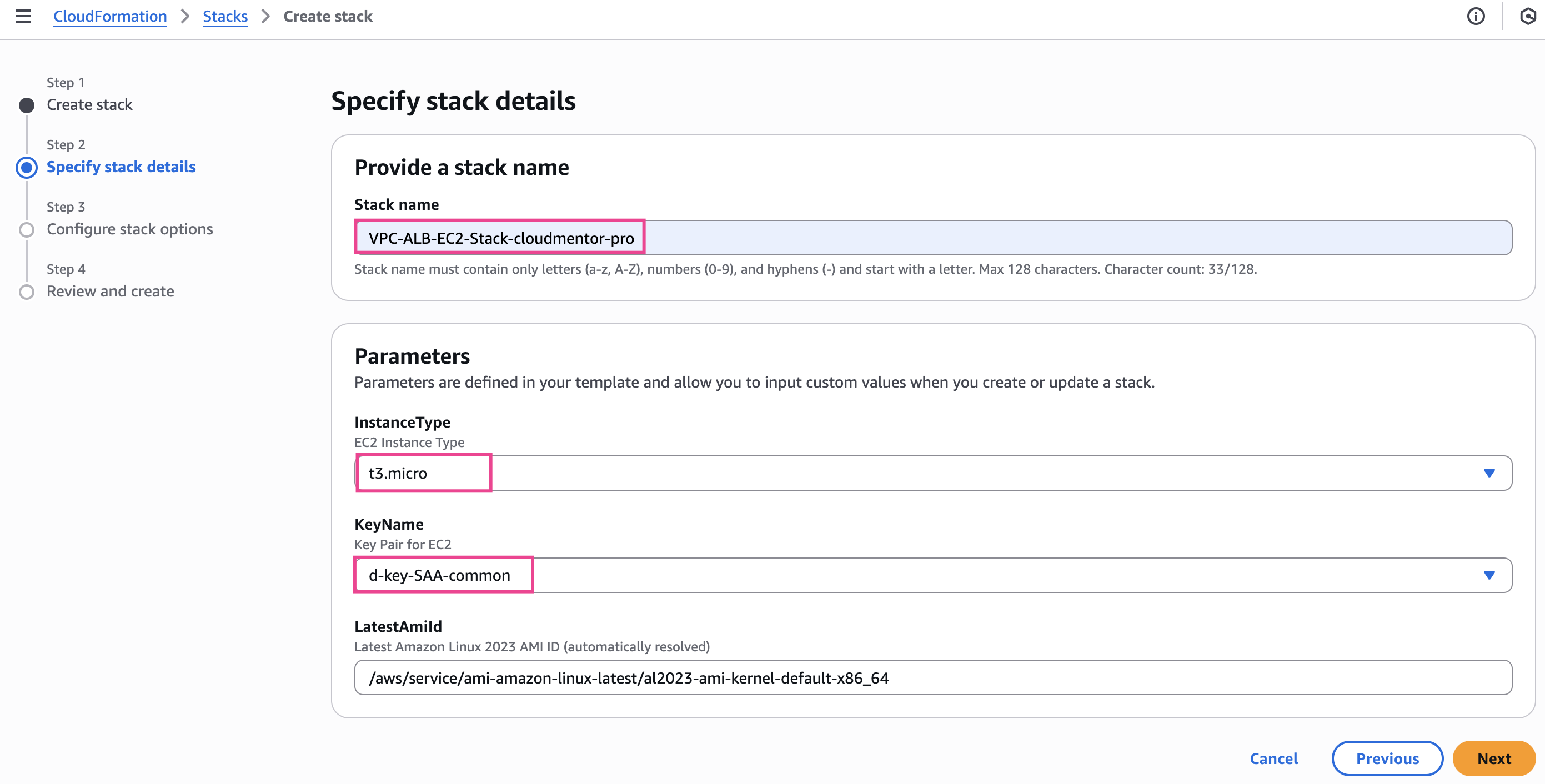
Task: Select the Configure stack options step circle
Action: click(x=27, y=230)
